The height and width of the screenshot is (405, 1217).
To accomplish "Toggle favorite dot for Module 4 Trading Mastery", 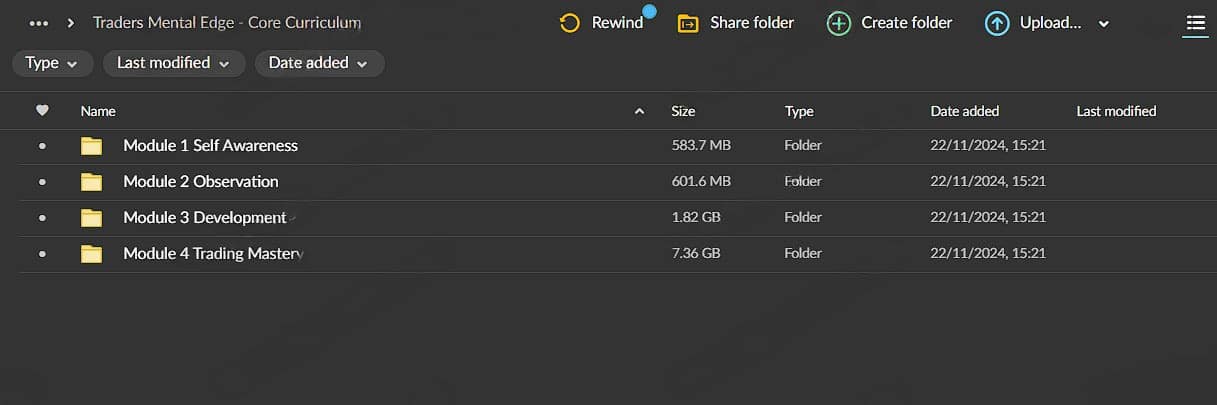I will tap(42, 254).
